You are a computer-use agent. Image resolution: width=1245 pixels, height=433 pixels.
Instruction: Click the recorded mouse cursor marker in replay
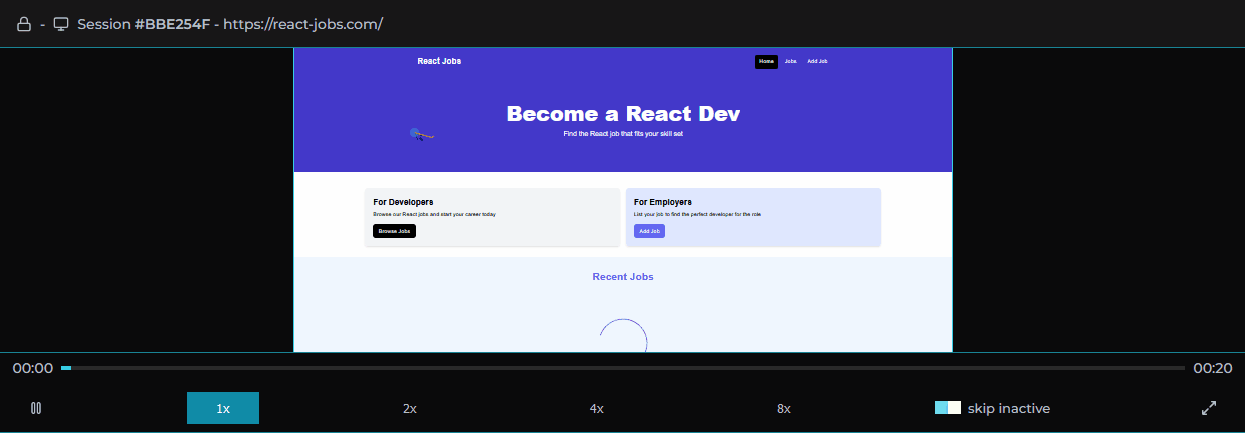coord(419,134)
